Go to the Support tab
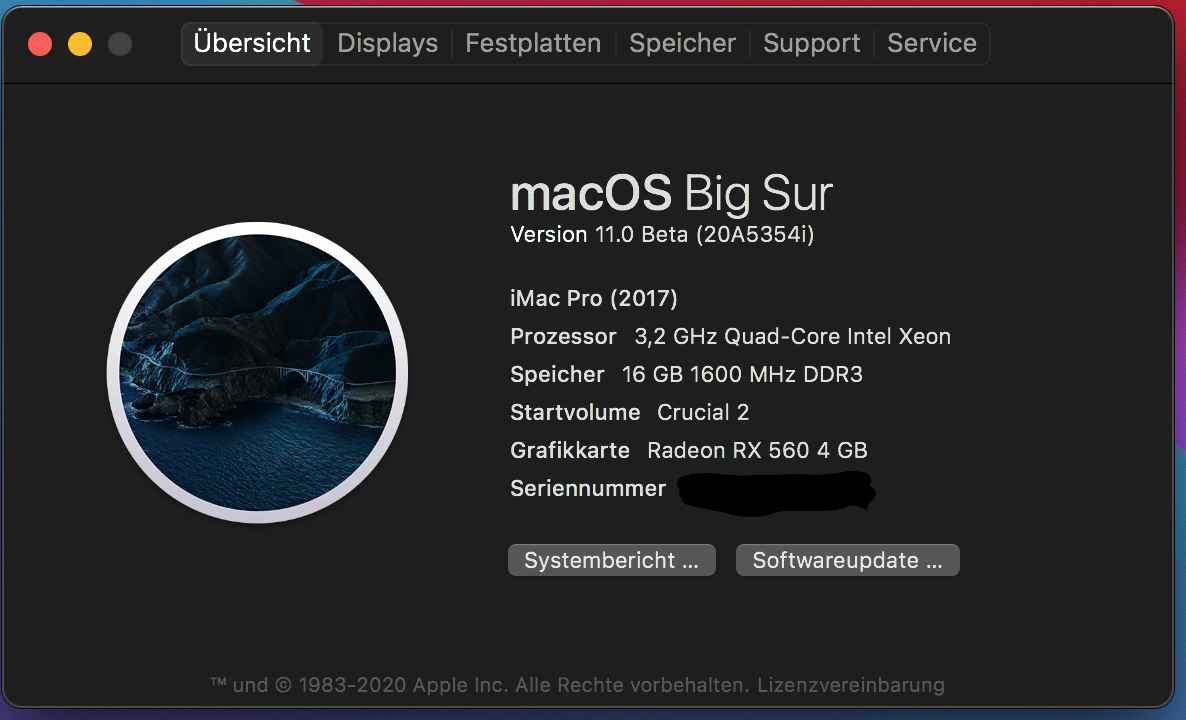The height and width of the screenshot is (720, 1186). coord(811,44)
